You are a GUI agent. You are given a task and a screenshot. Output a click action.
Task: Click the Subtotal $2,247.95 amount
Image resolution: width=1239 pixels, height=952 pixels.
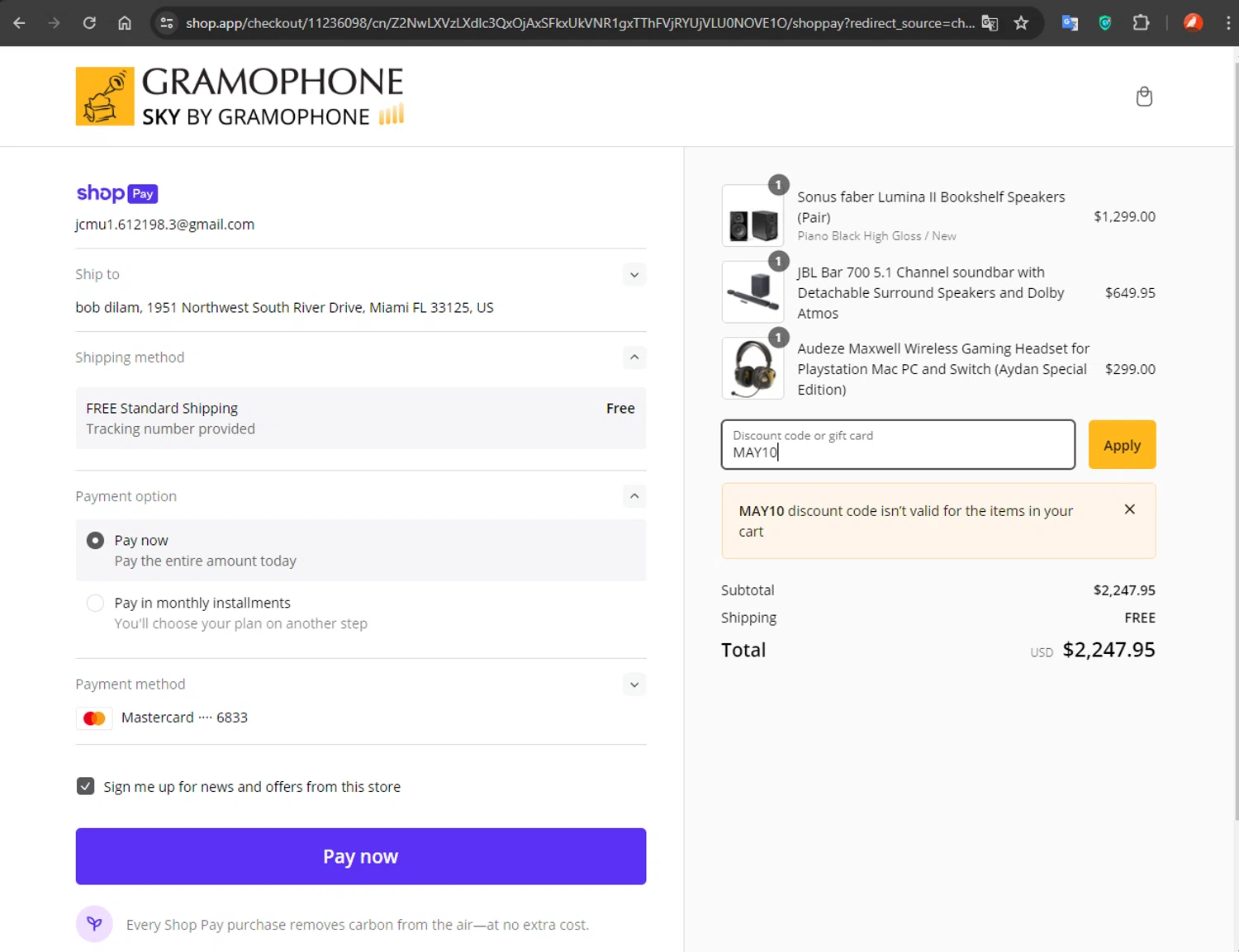tap(1124, 590)
